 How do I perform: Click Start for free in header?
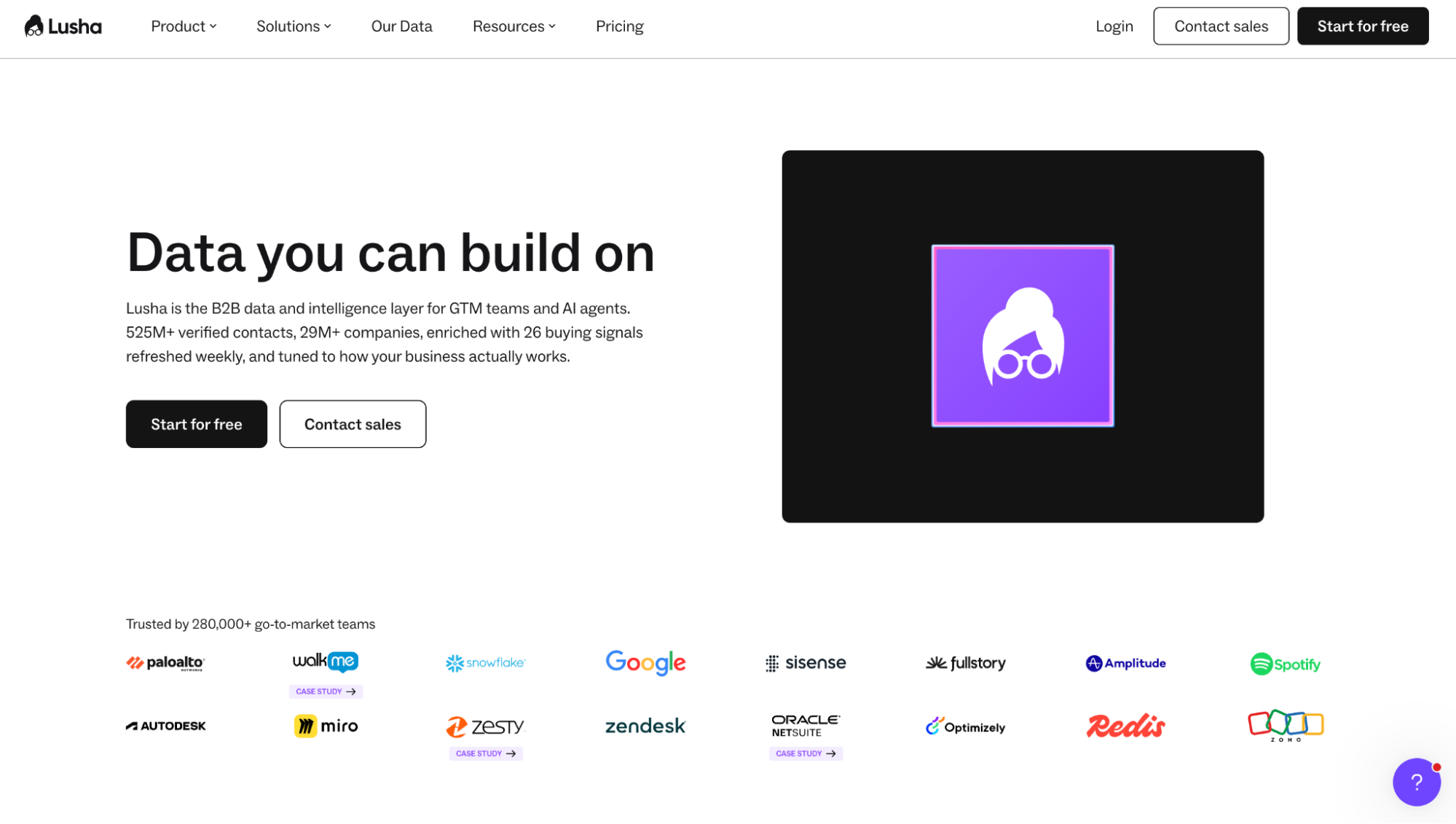coord(1362,26)
